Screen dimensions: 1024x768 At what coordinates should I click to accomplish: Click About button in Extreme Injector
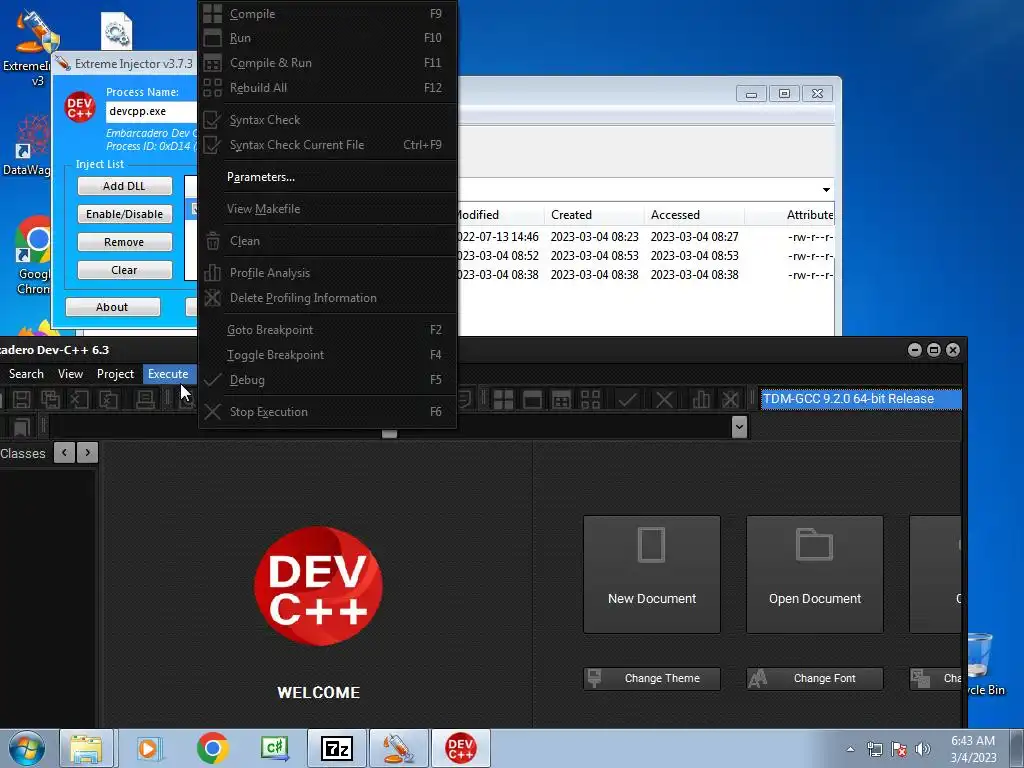pyautogui.click(x=112, y=307)
